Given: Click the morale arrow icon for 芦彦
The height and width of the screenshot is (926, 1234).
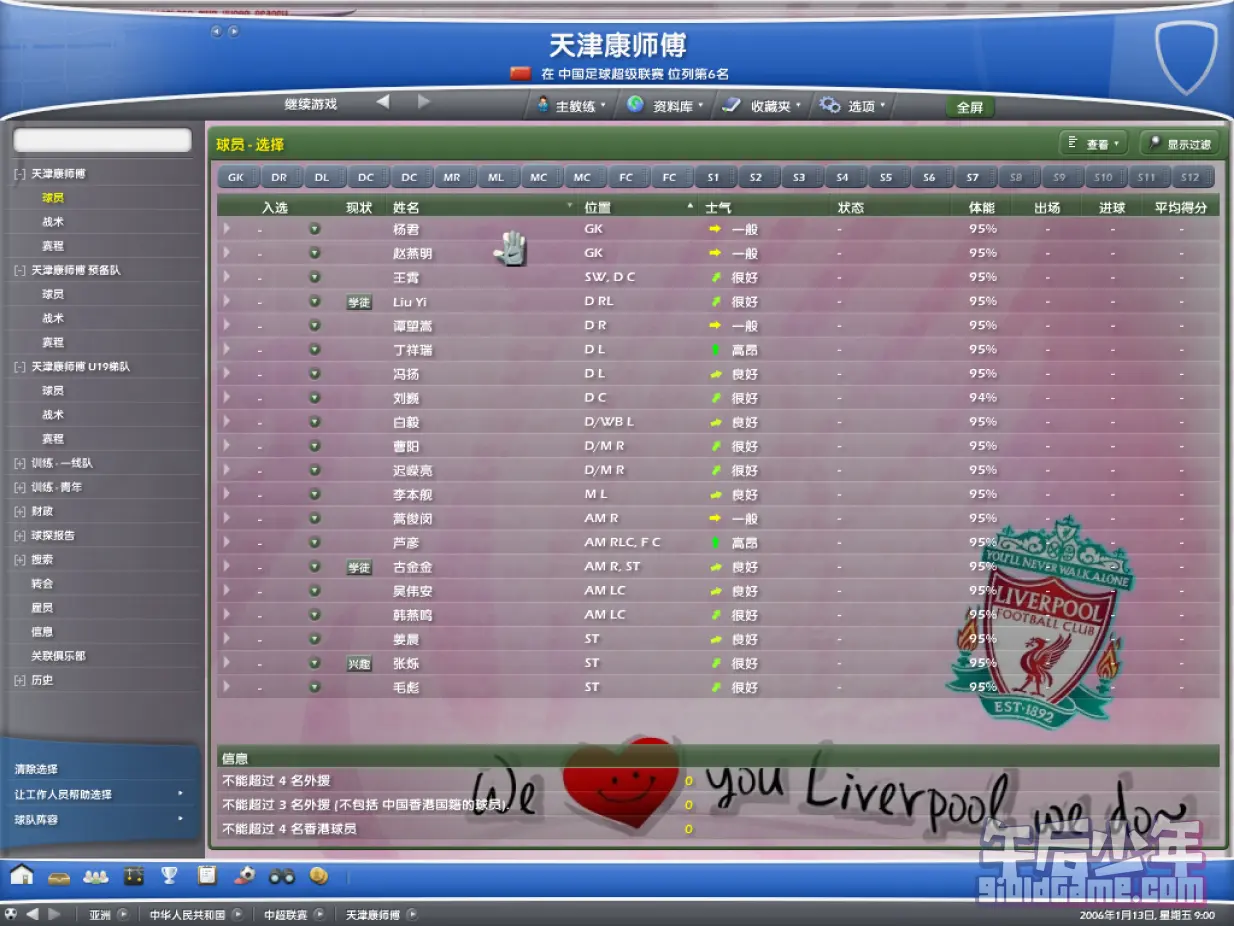Looking at the screenshot, I should 715,543.
